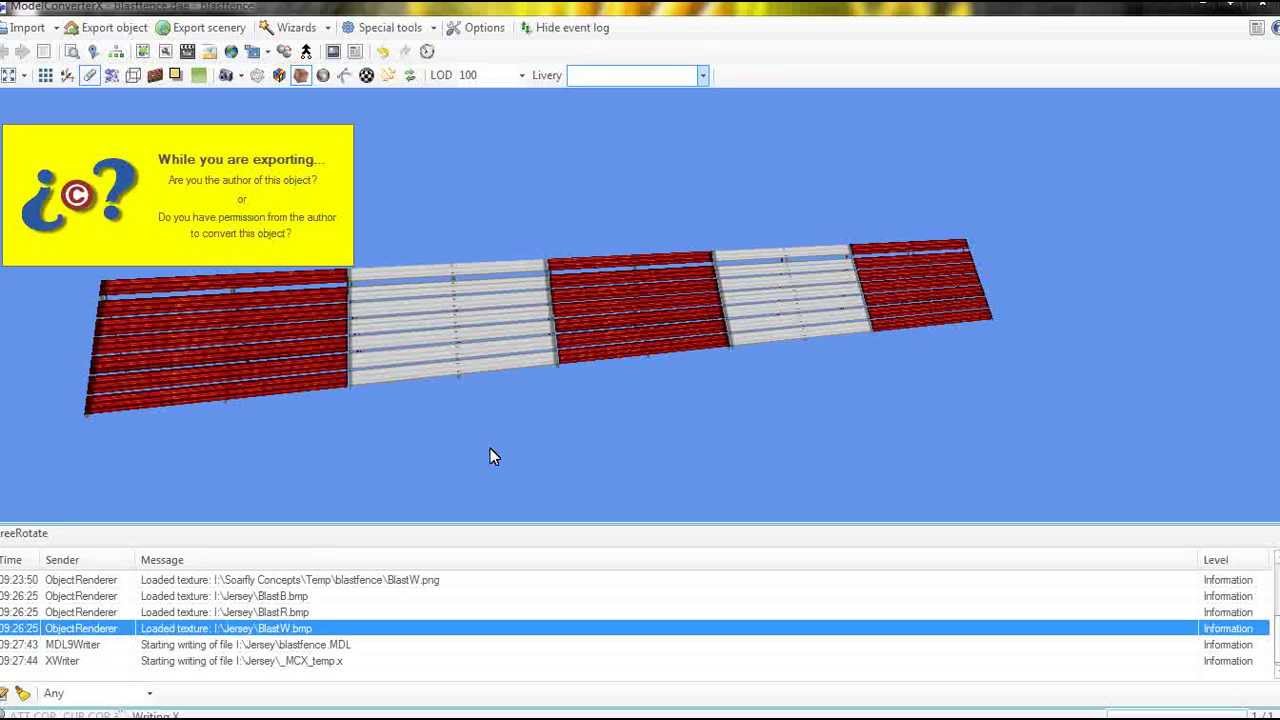Open the Special tools menu
The width and height of the screenshot is (1280, 720).
coord(382,28)
